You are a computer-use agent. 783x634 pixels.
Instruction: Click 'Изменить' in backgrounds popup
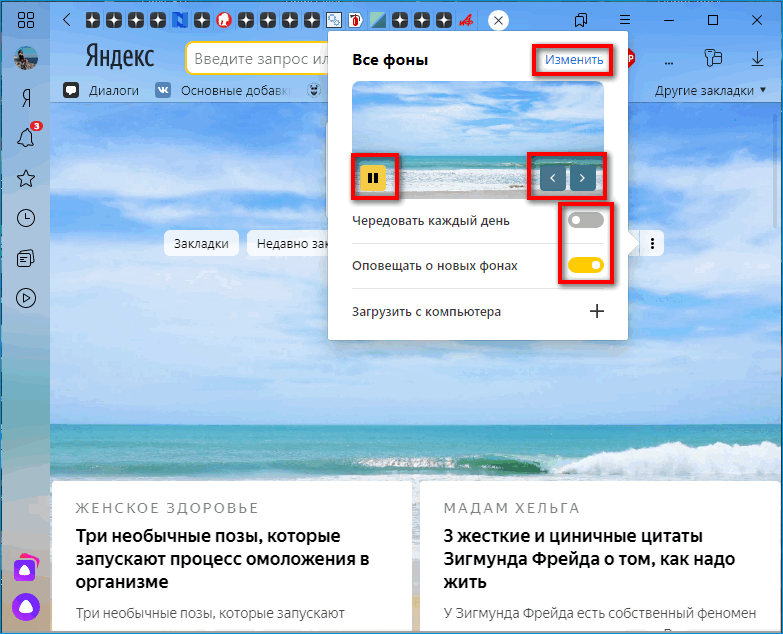pyautogui.click(x=574, y=60)
